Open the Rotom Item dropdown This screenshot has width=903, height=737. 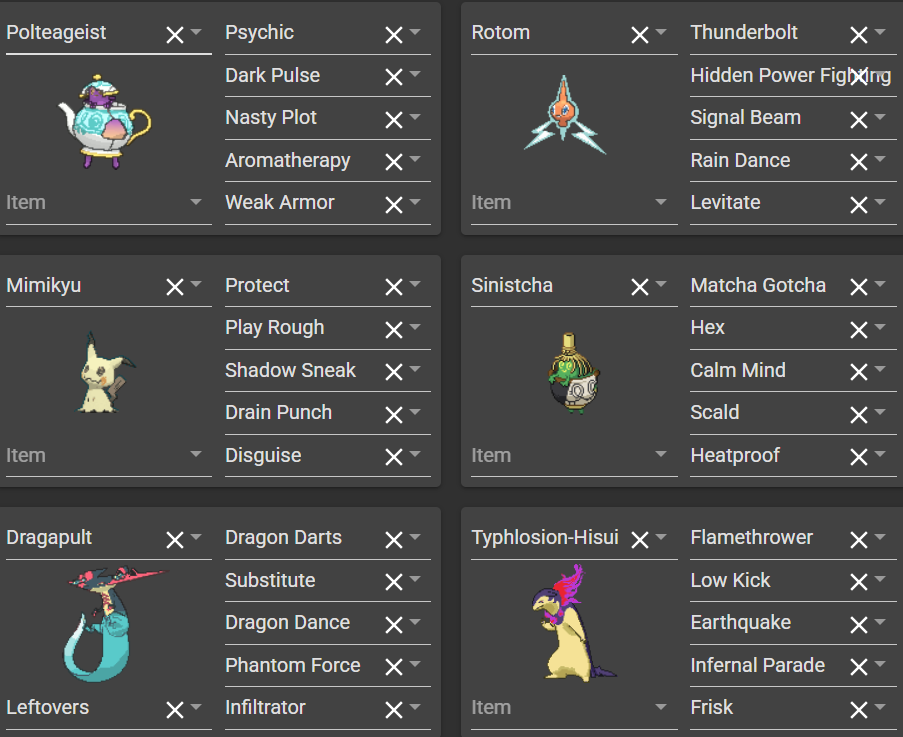[574, 203]
